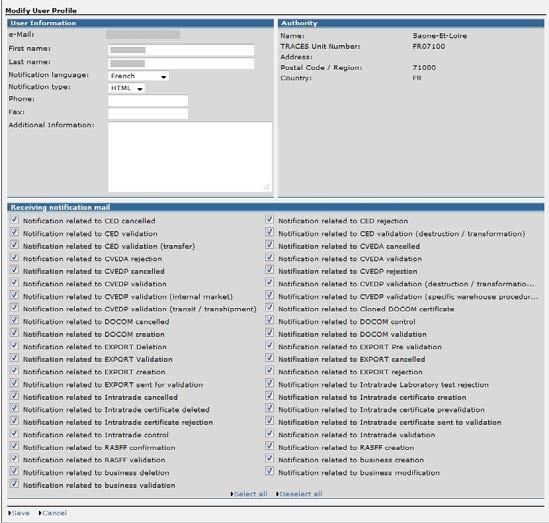
Task: Click the Fax input field
Action: click(148, 113)
